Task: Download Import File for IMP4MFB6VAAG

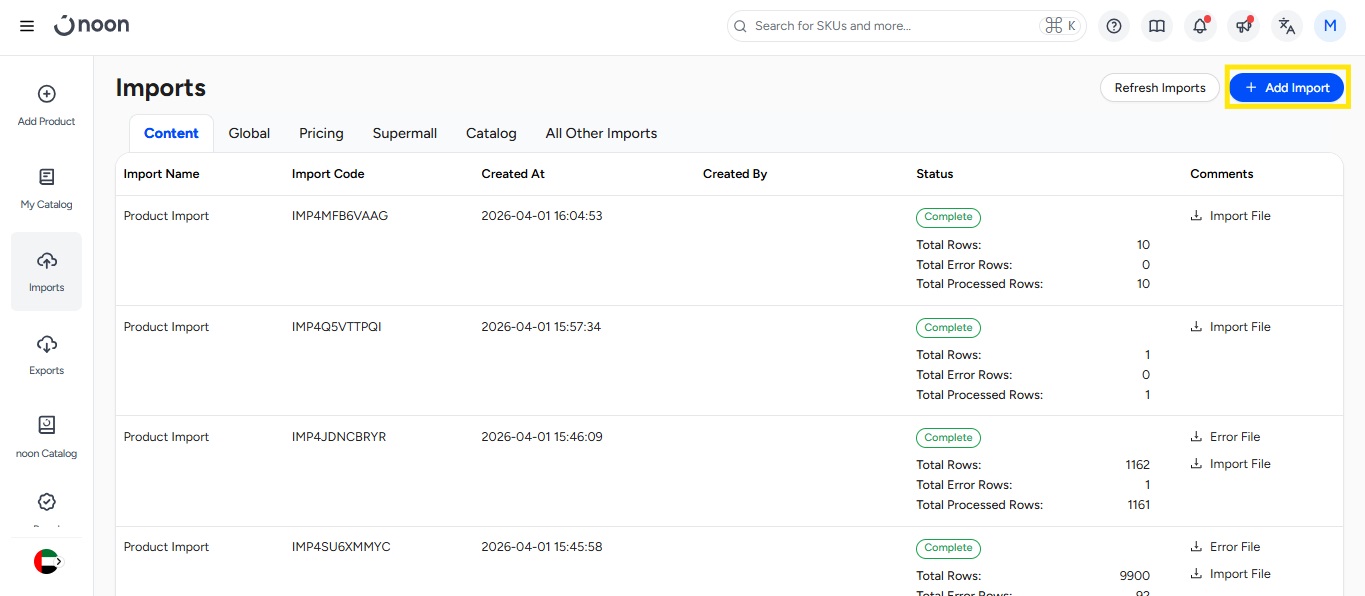Action: click(1230, 216)
